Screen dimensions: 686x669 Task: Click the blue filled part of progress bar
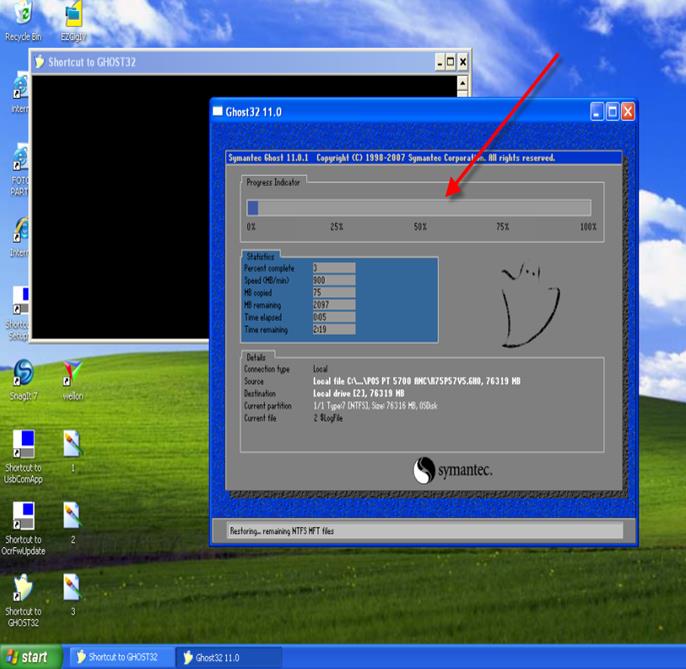[252, 208]
